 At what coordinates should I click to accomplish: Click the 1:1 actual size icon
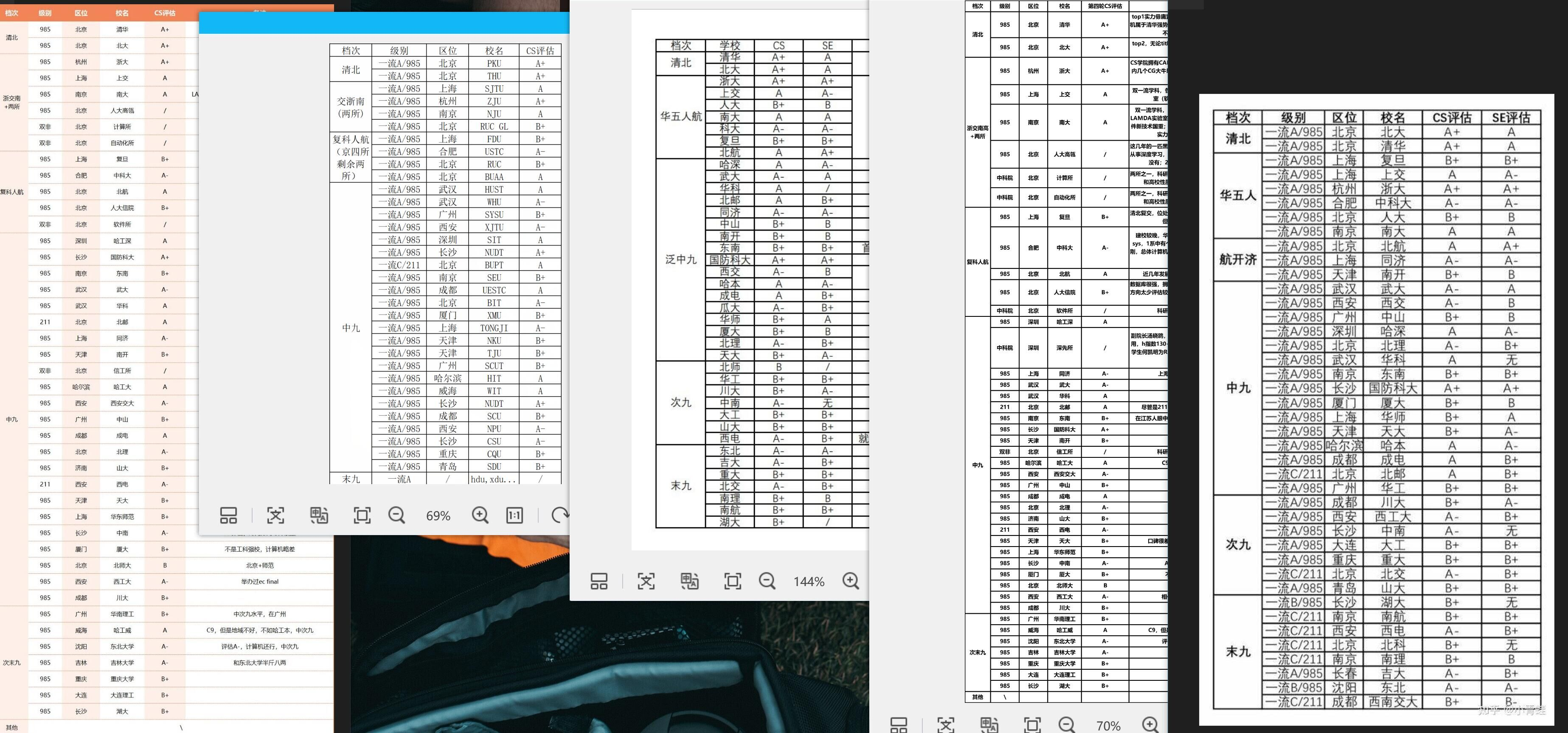514,516
